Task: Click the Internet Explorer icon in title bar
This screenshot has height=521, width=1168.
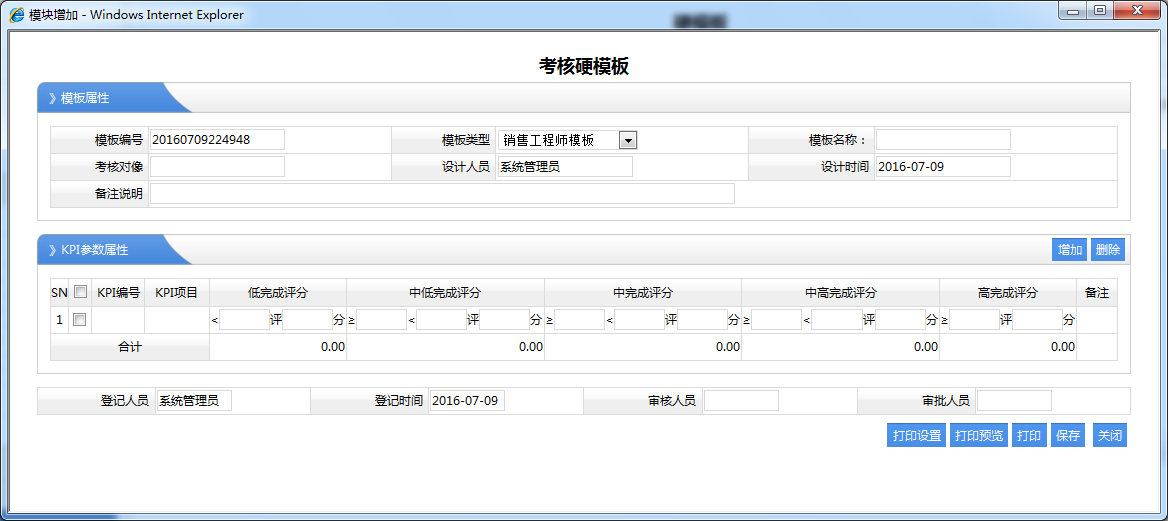Action: [x=17, y=15]
